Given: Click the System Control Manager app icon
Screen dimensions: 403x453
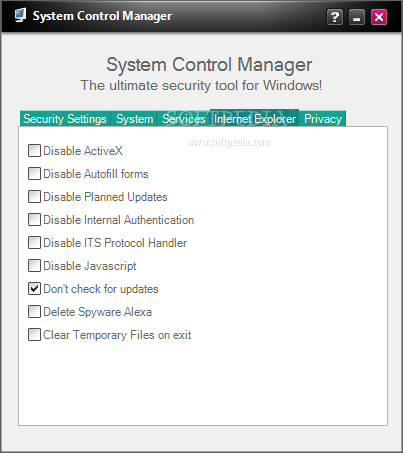Looking at the screenshot, I should [x=20, y=16].
